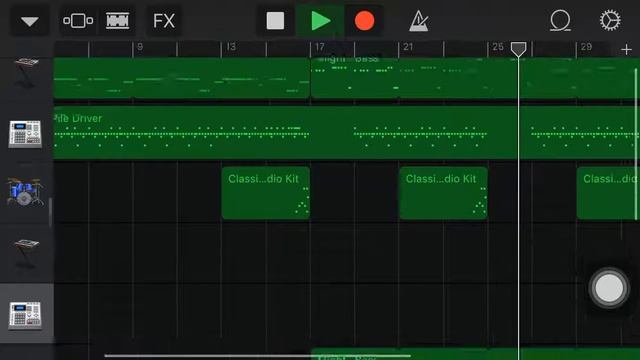Select the Classic Studio Kit region at bar 29
This screenshot has height=360, width=640.
pos(608,193)
